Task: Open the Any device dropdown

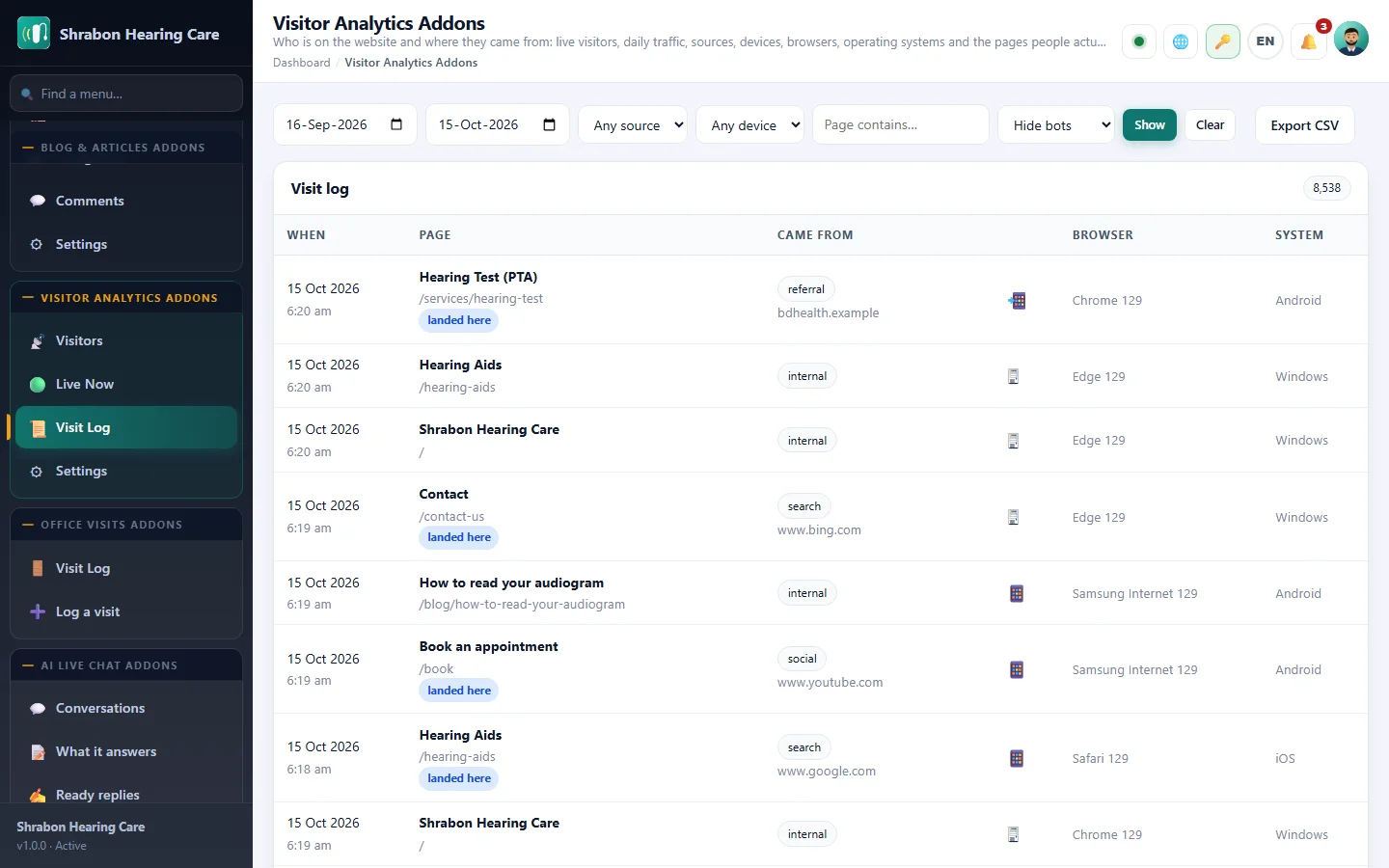Action: click(750, 124)
